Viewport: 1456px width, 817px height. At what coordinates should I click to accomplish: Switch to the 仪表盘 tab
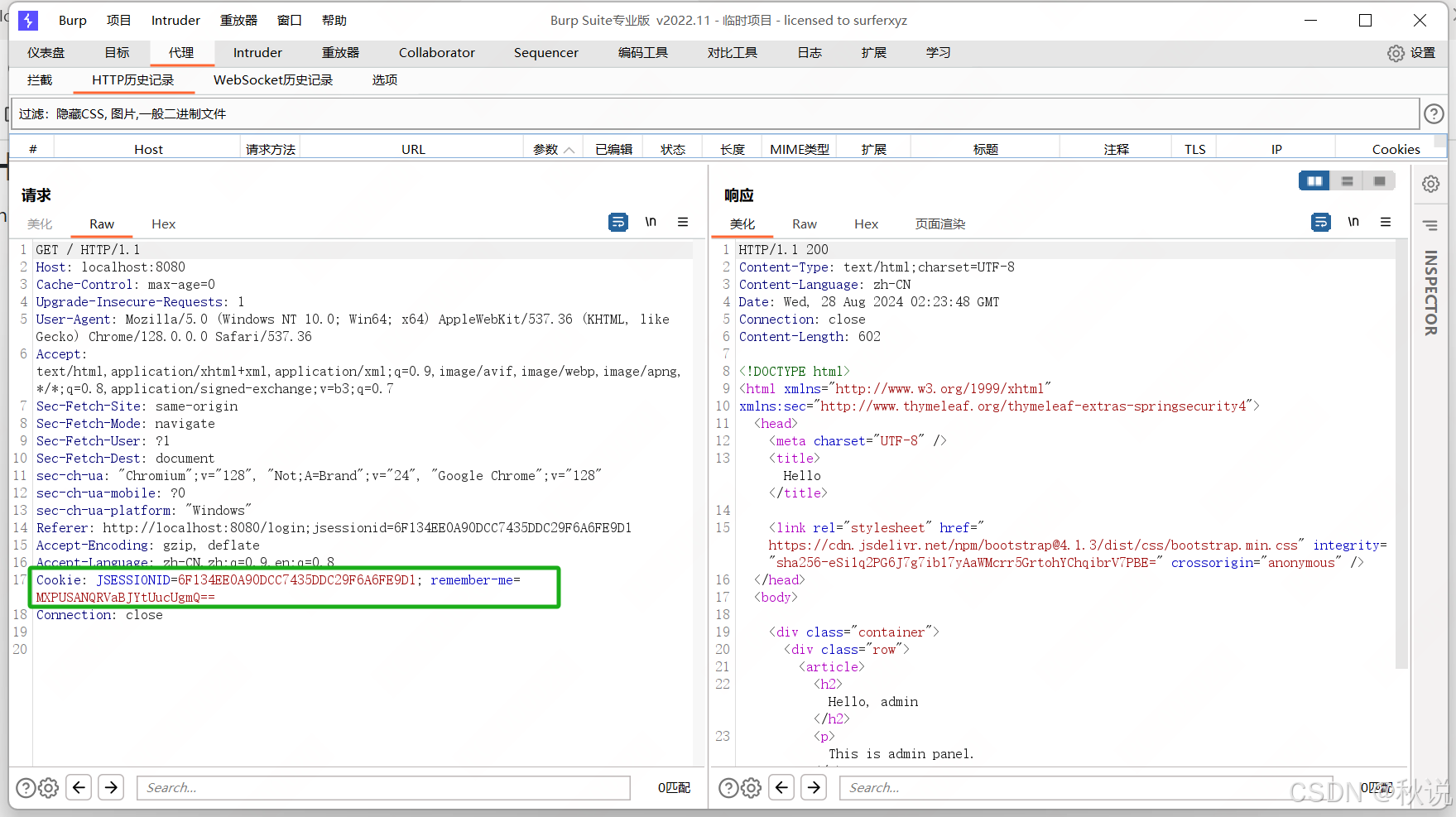46,53
